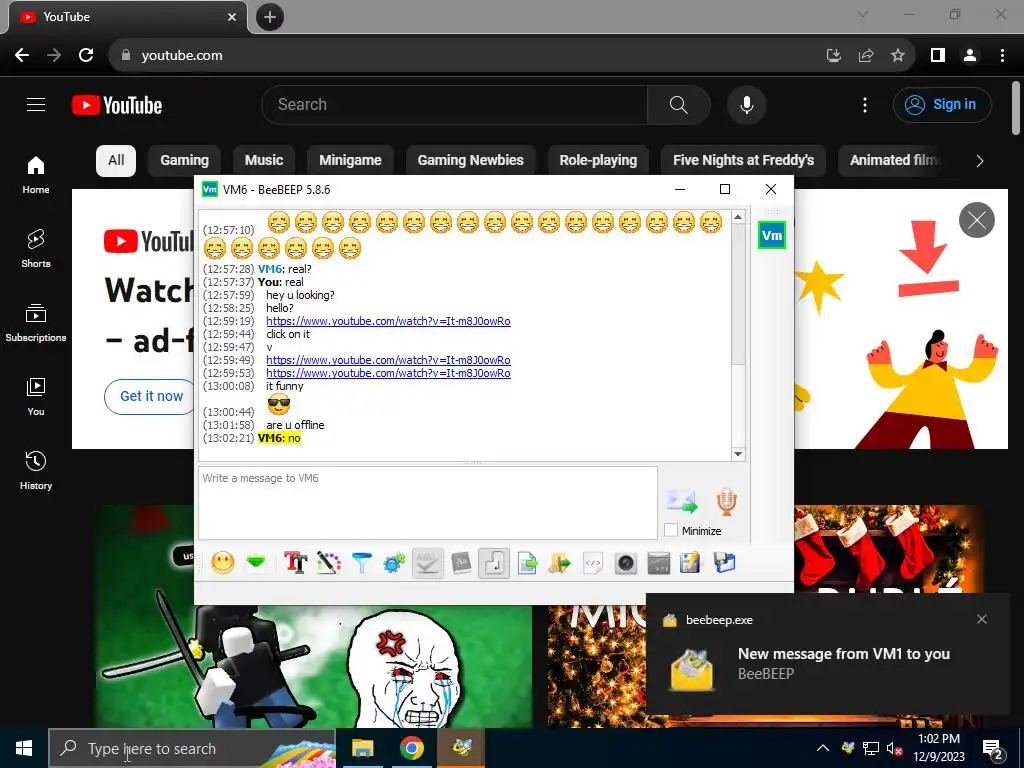Open the font color pencil tool
This screenshot has width=1024, height=768.
pos(328,562)
